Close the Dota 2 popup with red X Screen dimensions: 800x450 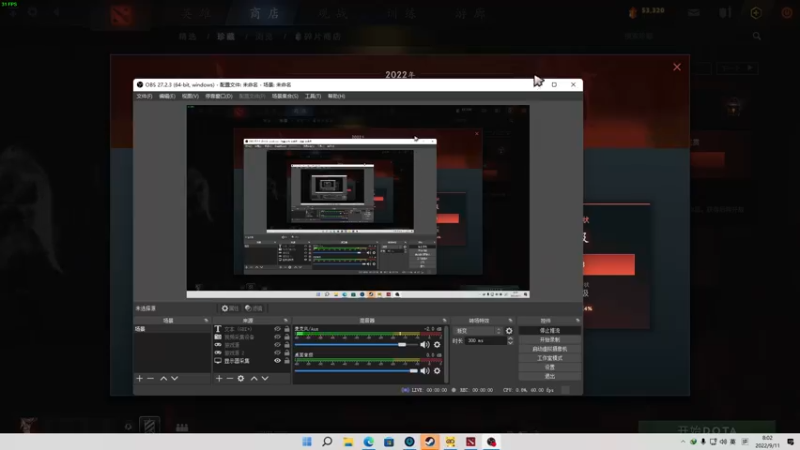(x=677, y=67)
